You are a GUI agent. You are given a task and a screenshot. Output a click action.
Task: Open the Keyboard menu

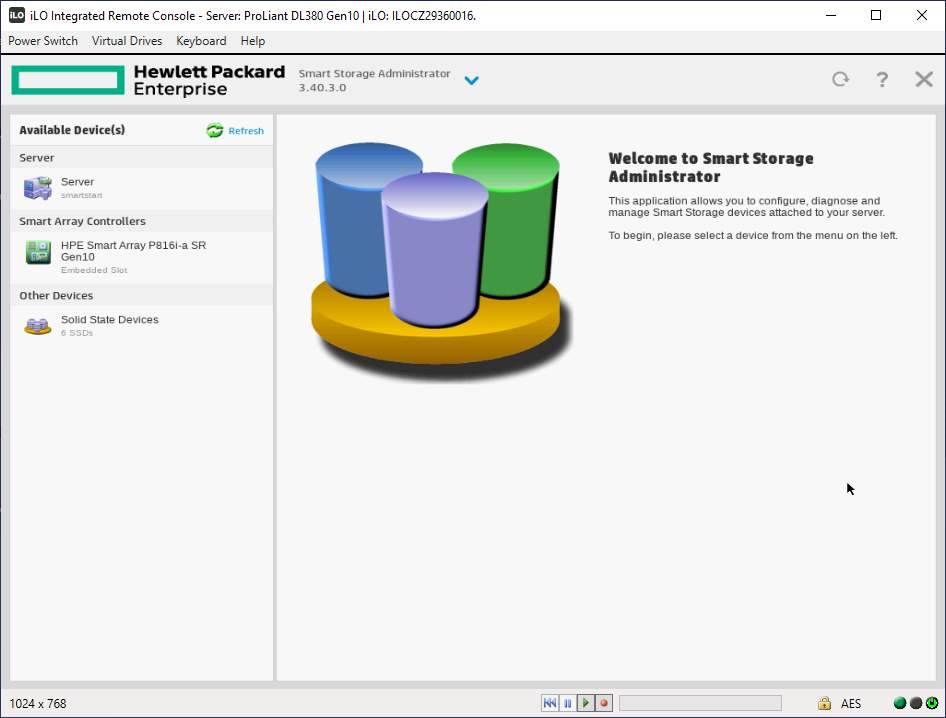point(201,41)
